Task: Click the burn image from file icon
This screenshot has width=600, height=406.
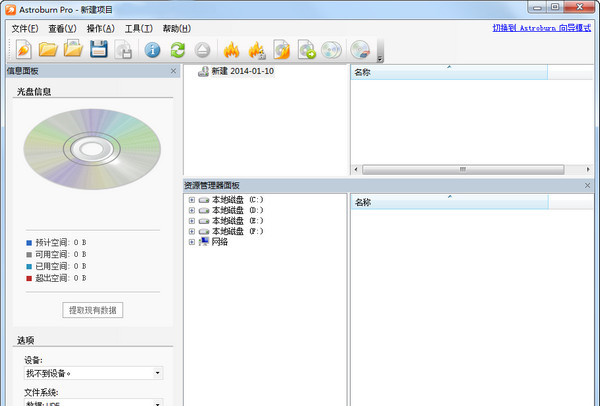Action: coord(282,49)
